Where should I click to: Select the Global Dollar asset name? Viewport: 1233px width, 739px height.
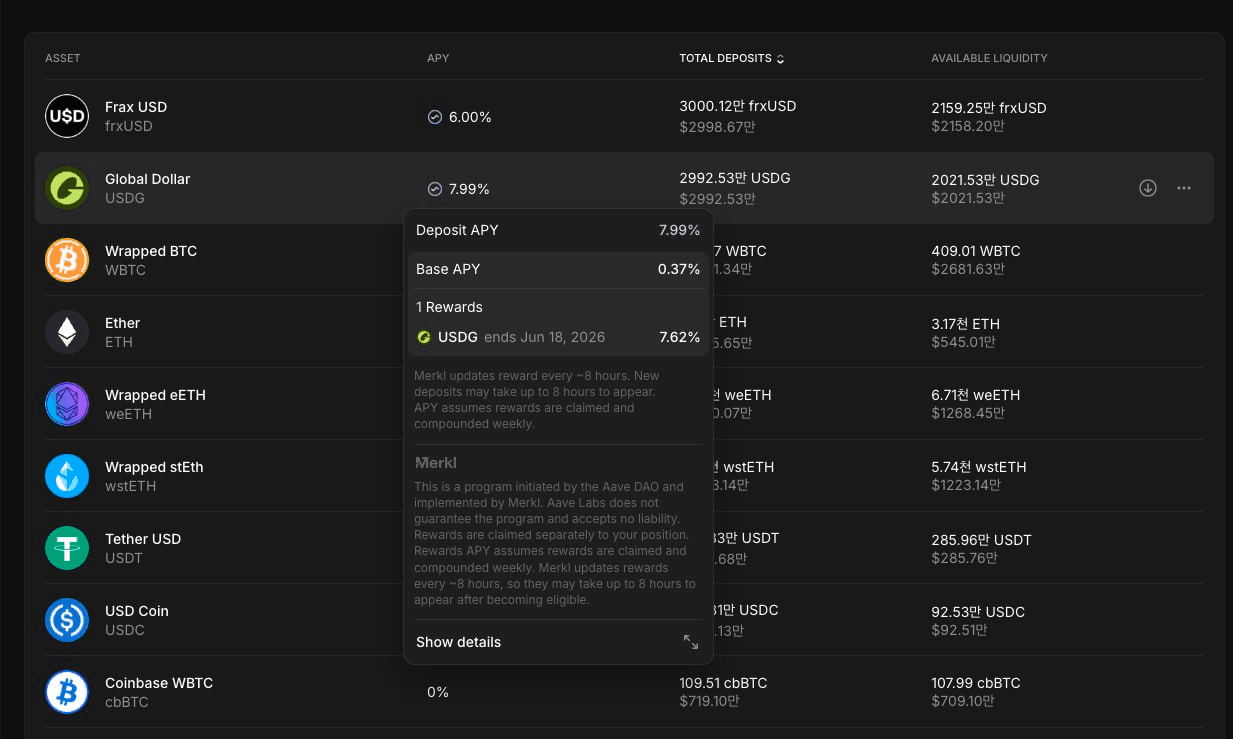[x=147, y=179]
